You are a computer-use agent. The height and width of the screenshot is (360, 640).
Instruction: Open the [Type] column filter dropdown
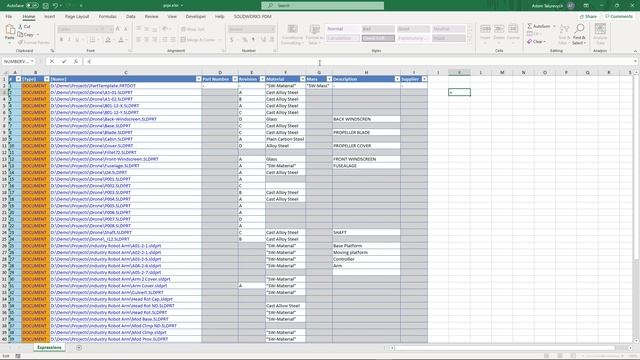point(47,79)
